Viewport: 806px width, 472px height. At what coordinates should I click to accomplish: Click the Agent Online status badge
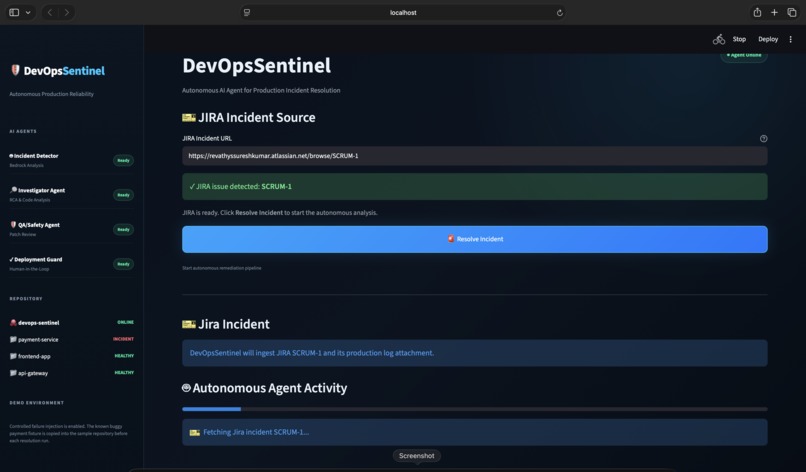744,55
